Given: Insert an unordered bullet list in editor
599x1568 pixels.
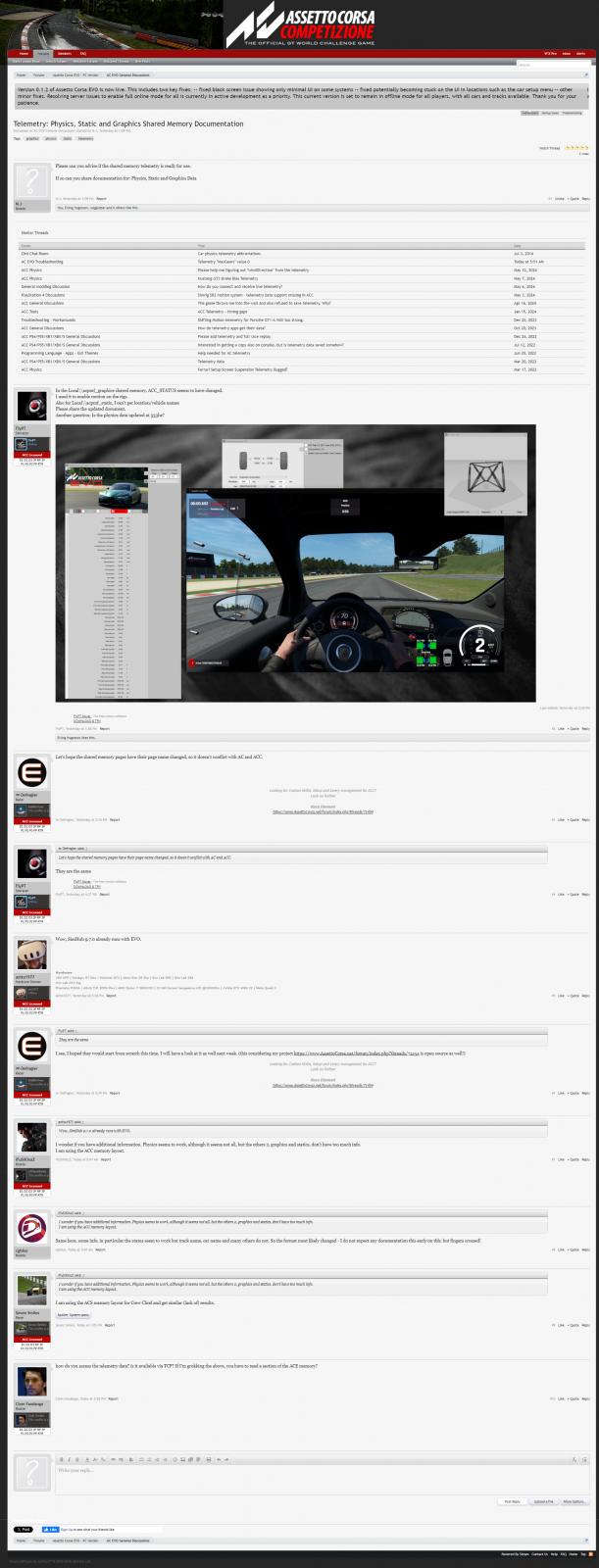Looking at the screenshot, I should tap(141, 1459).
